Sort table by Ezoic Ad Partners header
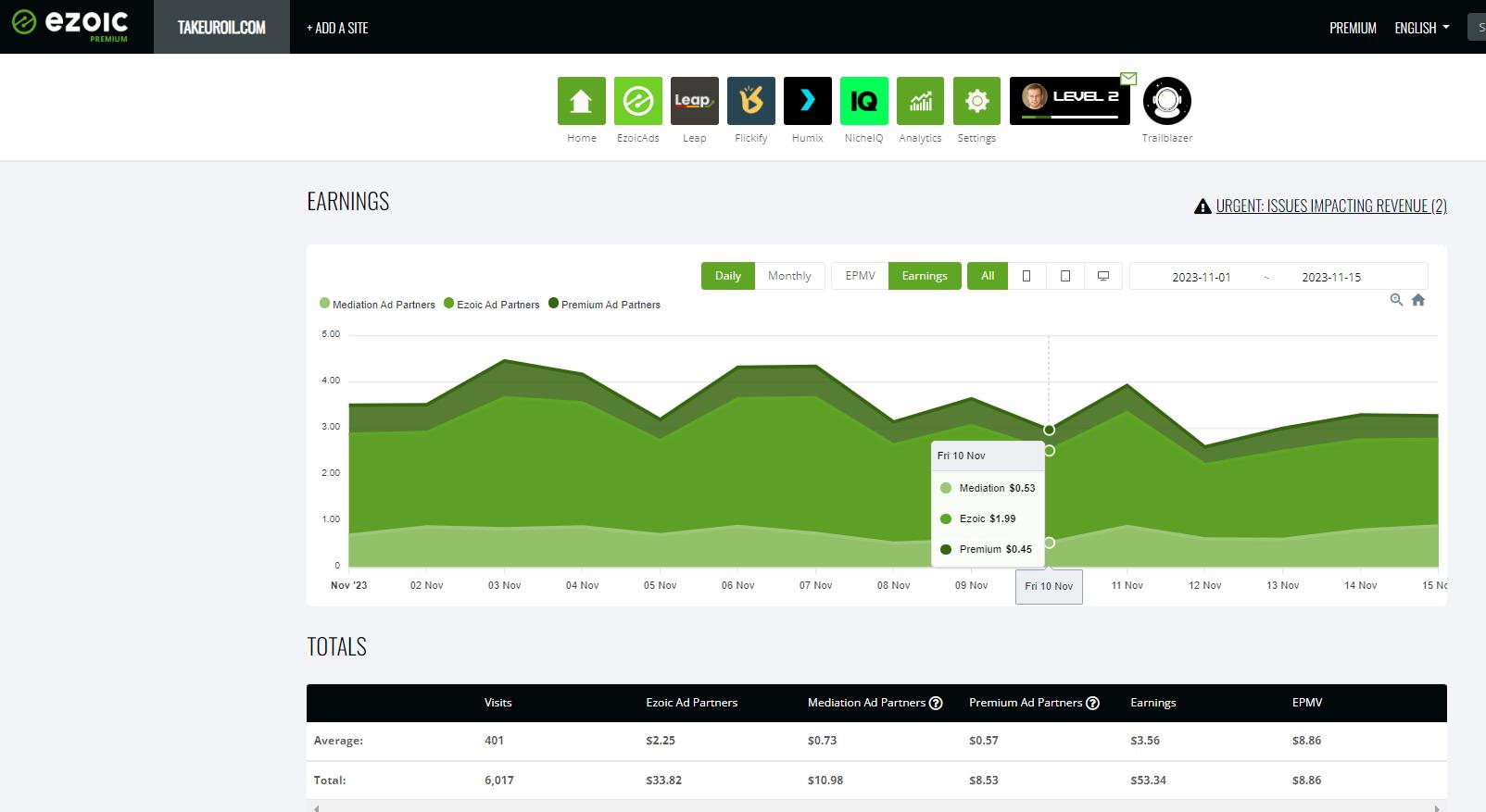This screenshot has height=812, width=1486. coord(691,703)
